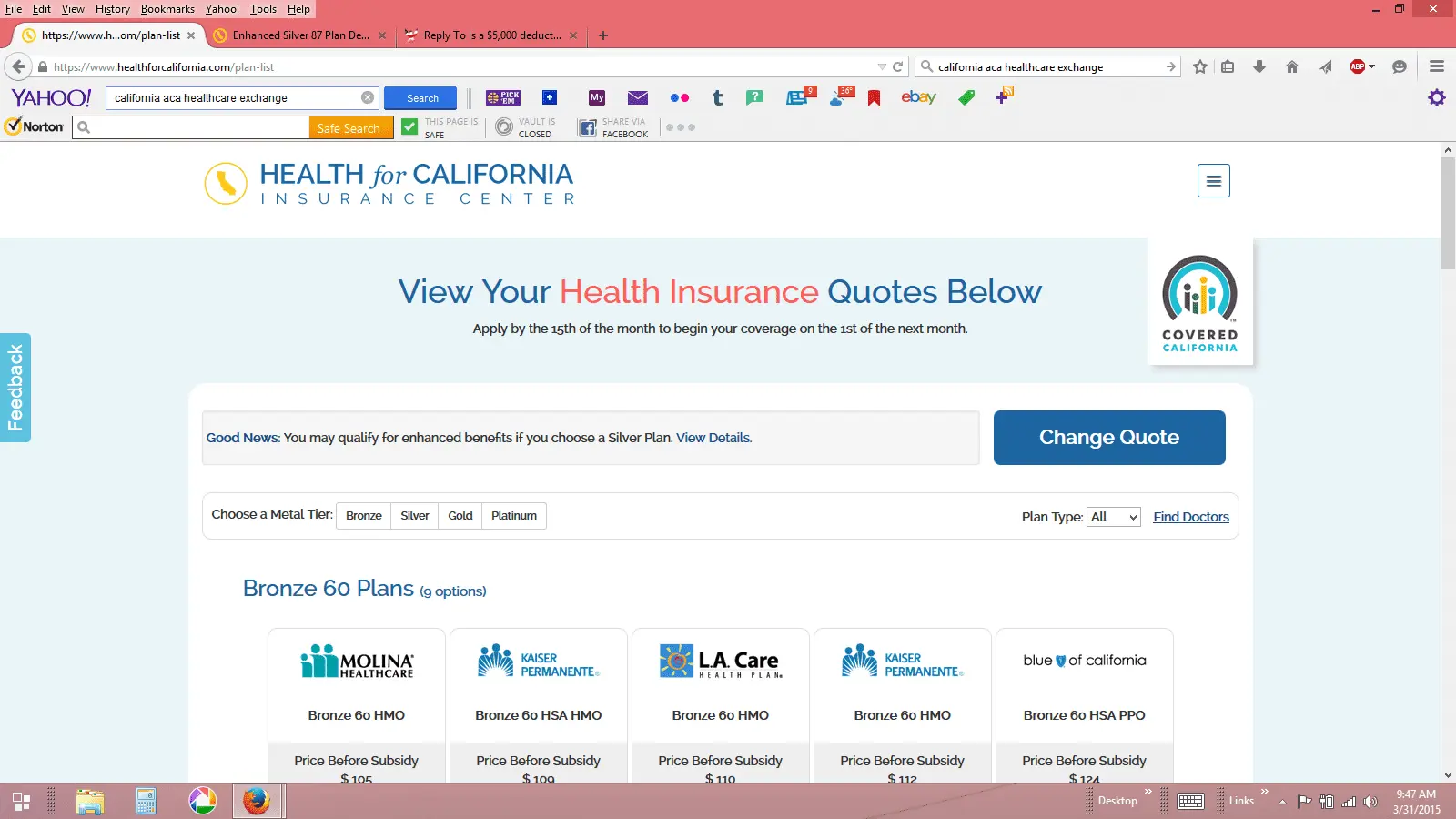Screen dimensions: 1456x819
Task: Select the L.A. Care Bronze 60 HMO plan
Action: [721, 705]
